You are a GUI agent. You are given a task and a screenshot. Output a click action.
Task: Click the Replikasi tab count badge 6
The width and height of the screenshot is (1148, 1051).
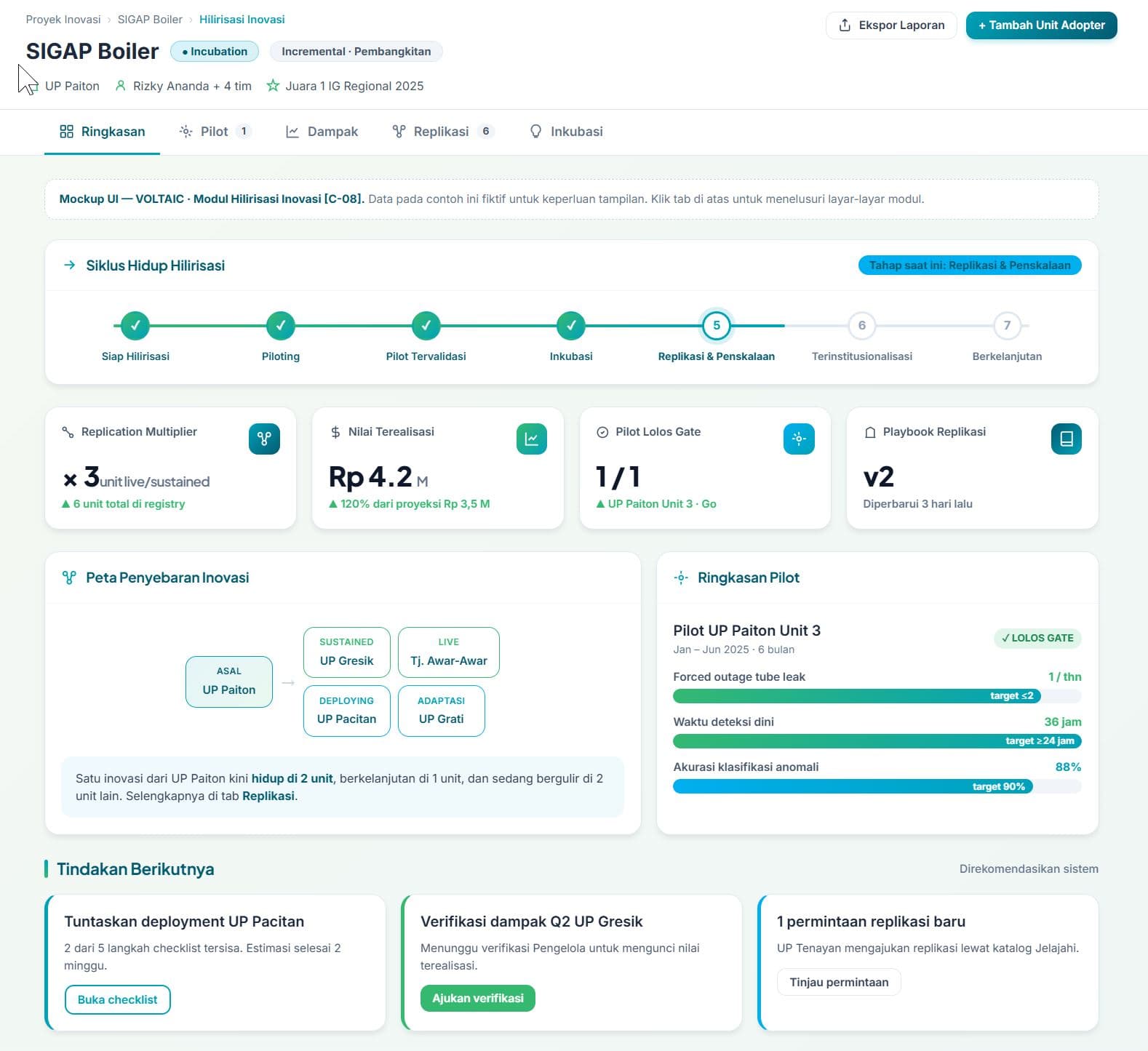[486, 132]
